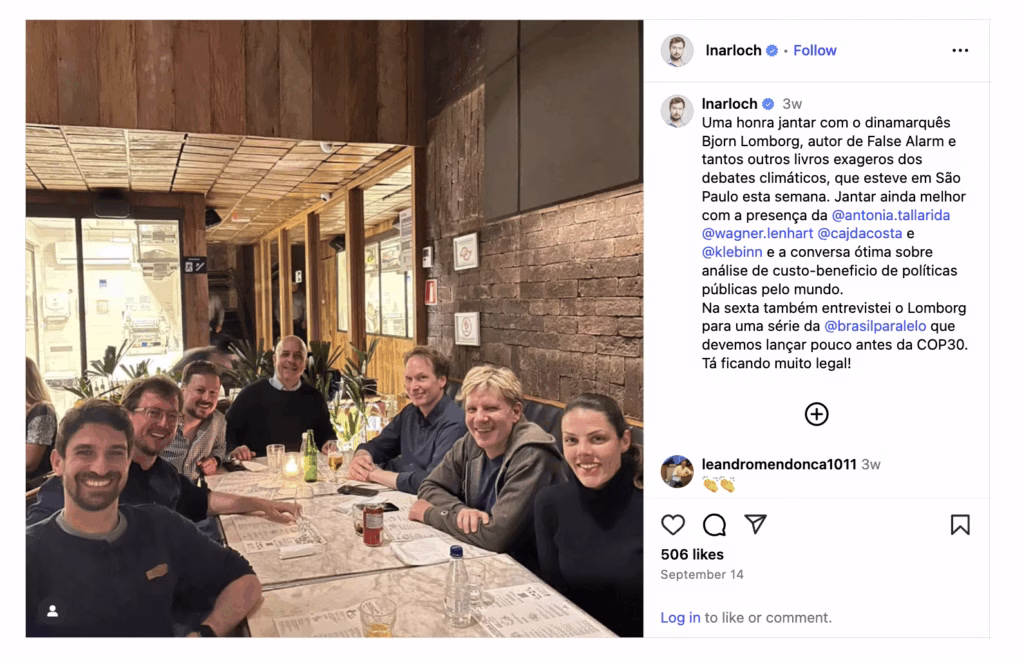Image resolution: width=1024 pixels, height=658 pixels.
Task: View who liked: 506 likes
Action: click(692, 554)
